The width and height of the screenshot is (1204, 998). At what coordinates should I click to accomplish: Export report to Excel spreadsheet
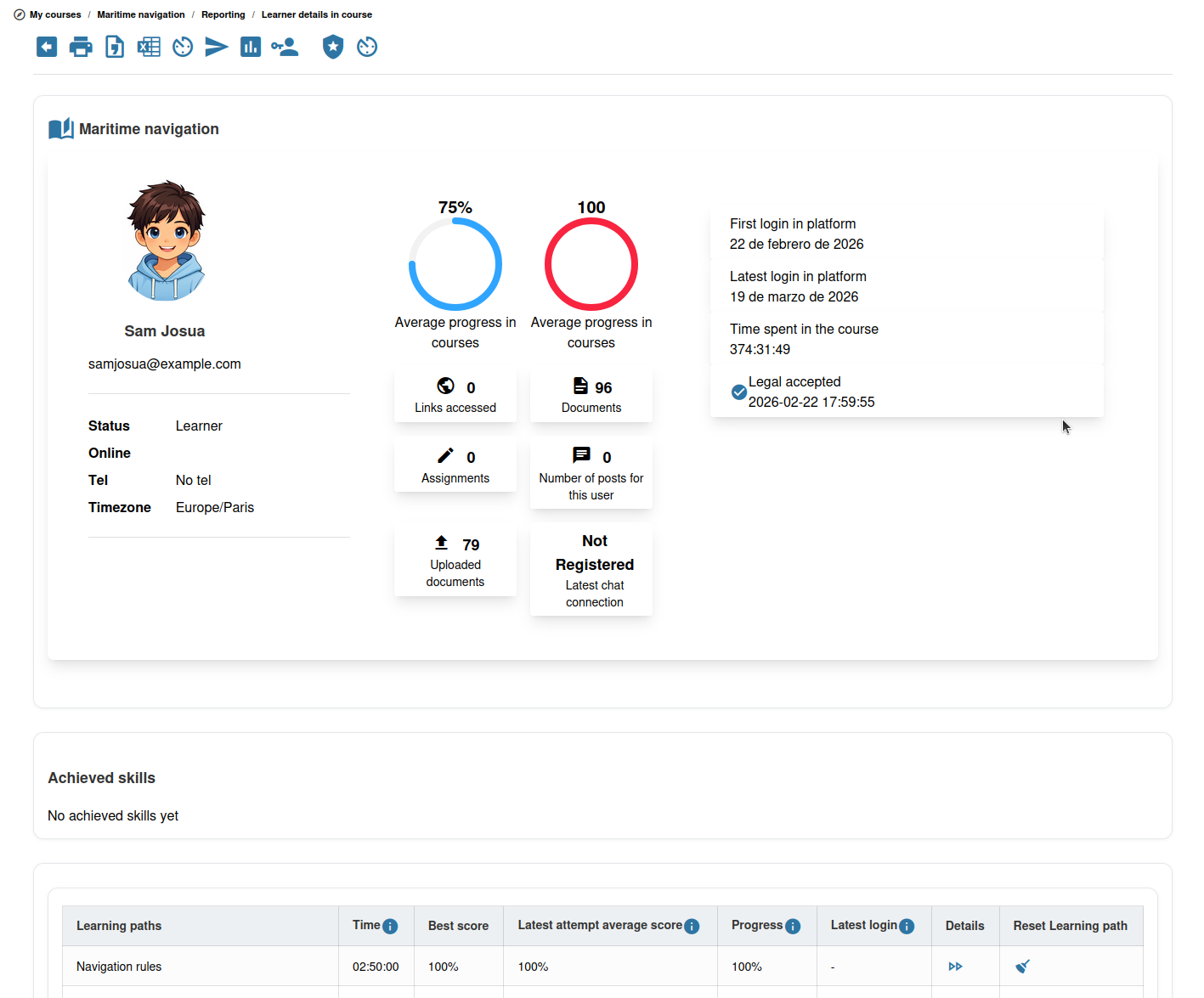click(x=149, y=47)
